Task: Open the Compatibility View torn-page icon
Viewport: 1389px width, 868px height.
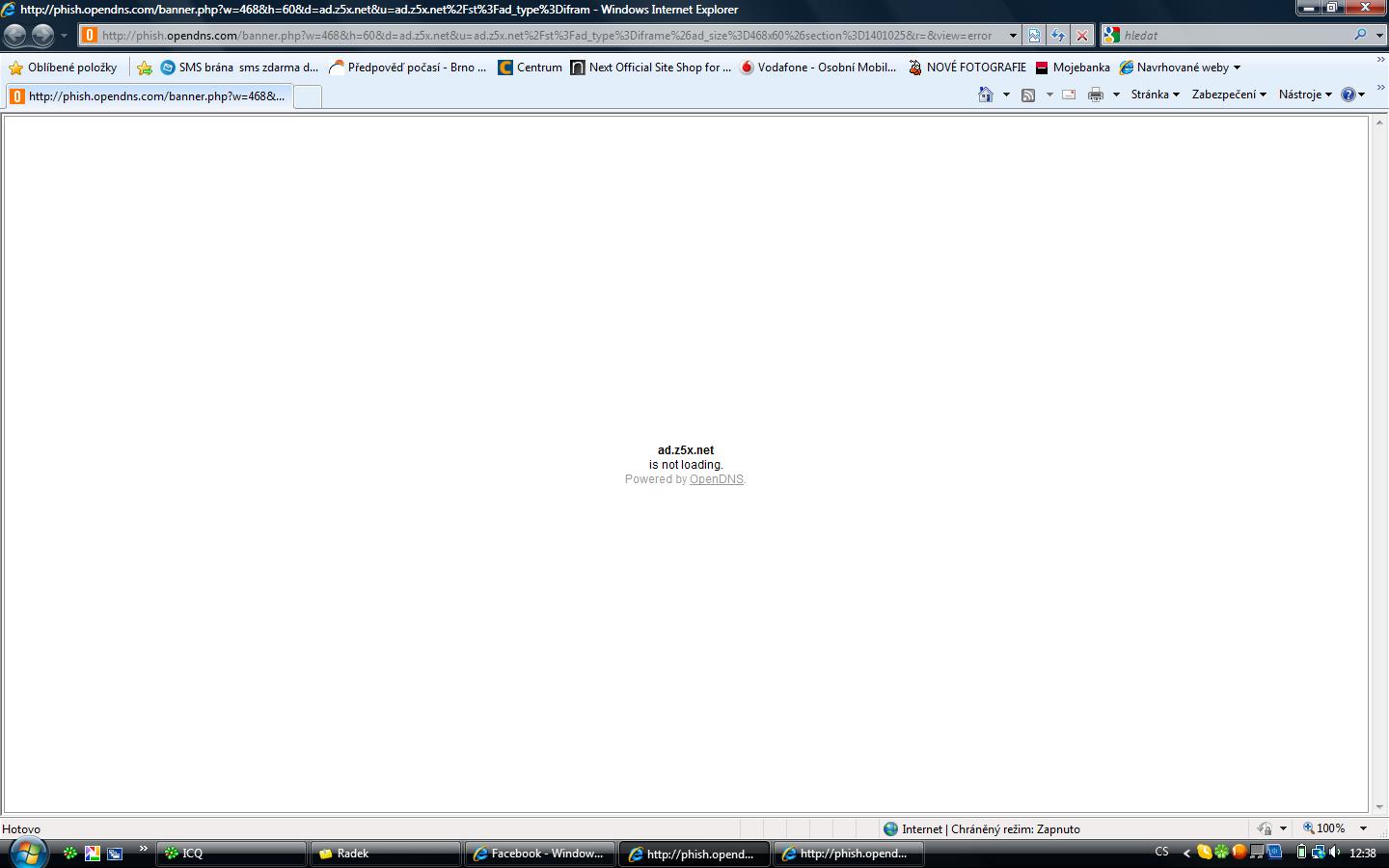Action: [x=1034, y=36]
